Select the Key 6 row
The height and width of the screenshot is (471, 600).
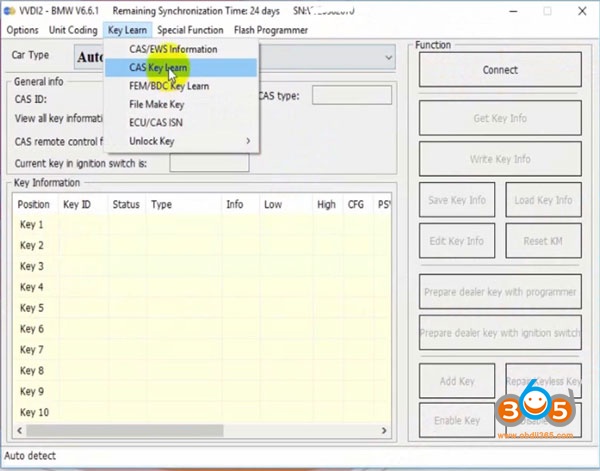(x=202, y=329)
